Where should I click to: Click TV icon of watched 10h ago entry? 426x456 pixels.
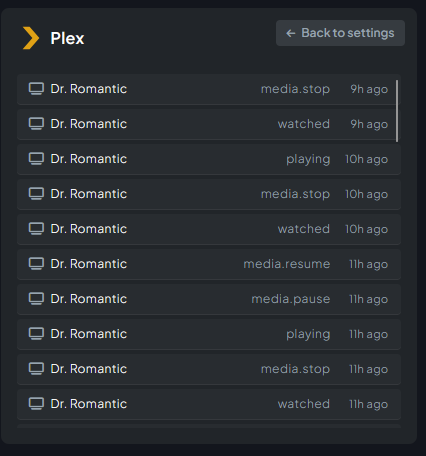(x=36, y=229)
